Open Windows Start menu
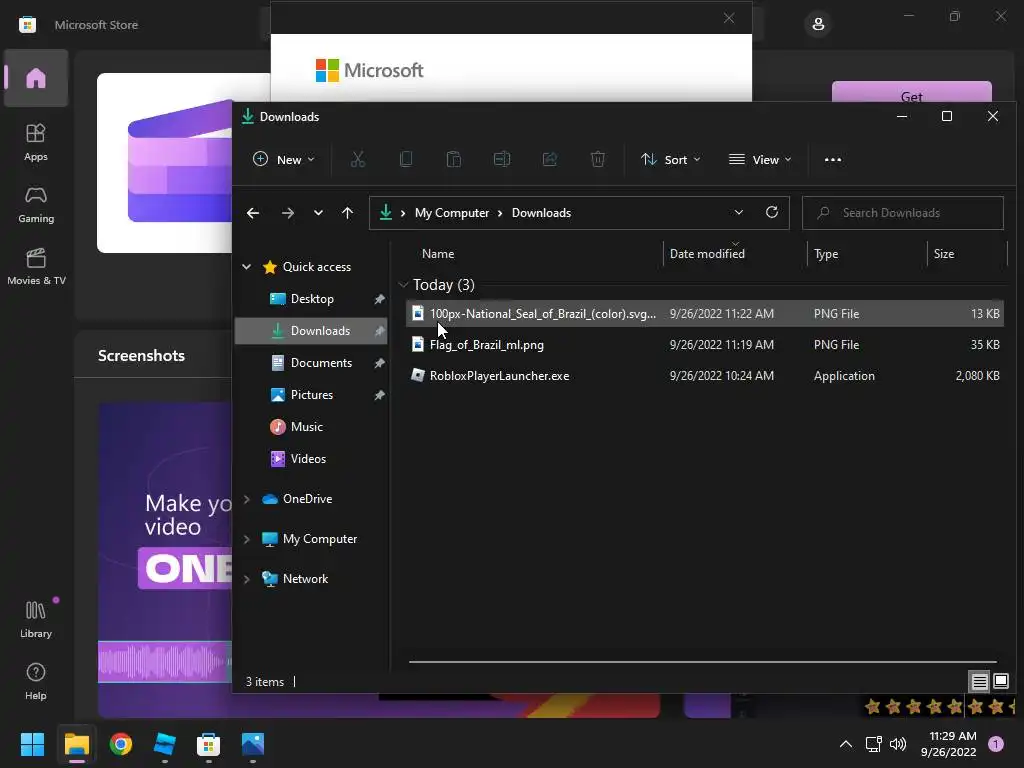The width and height of the screenshot is (1024, 768). pyautogui.click(x=32, y=744)
